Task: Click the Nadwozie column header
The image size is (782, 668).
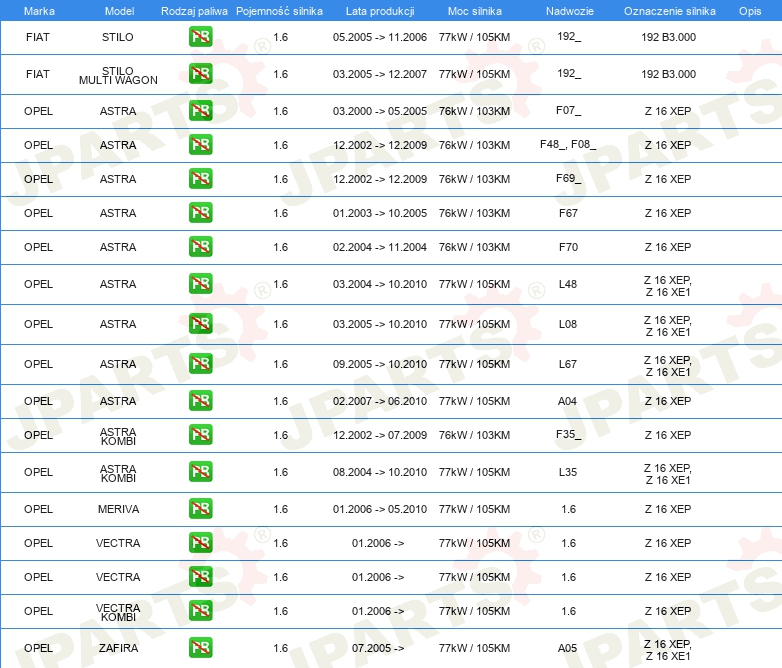Action: pyautogui.click(x=570, y=11)
